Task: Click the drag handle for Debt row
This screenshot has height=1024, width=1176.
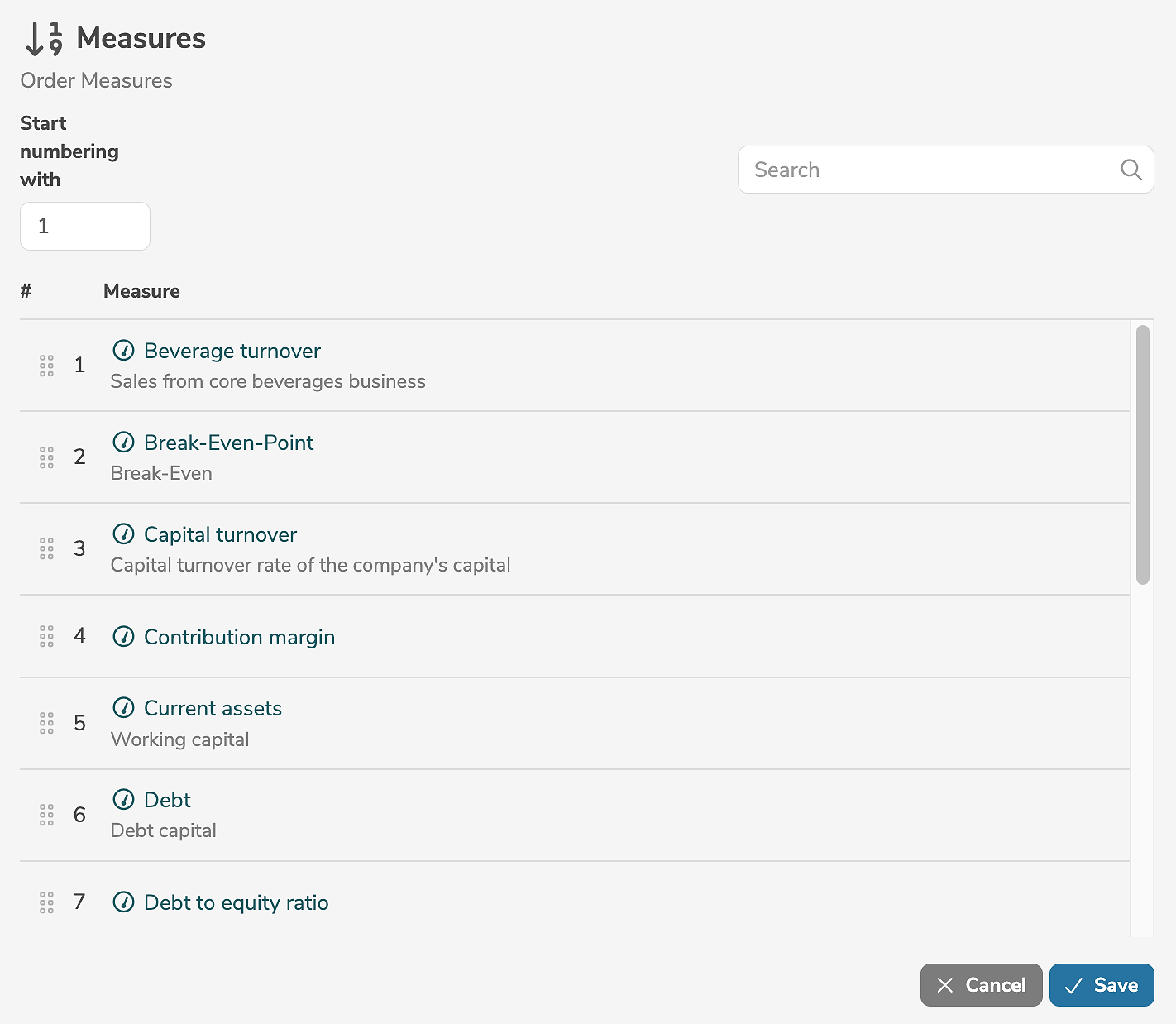Action: click(x=46, y=815)
